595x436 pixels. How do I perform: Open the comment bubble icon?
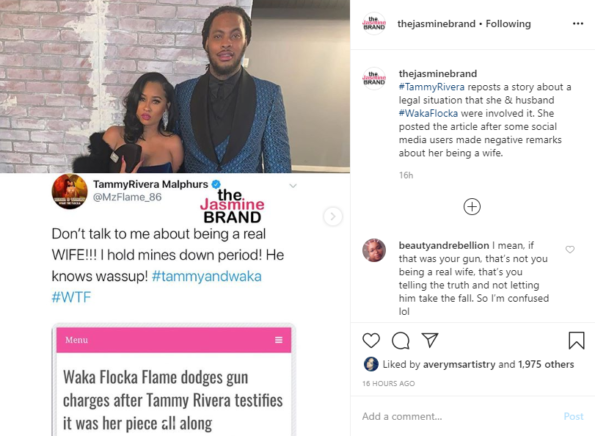tap(401, 340)
